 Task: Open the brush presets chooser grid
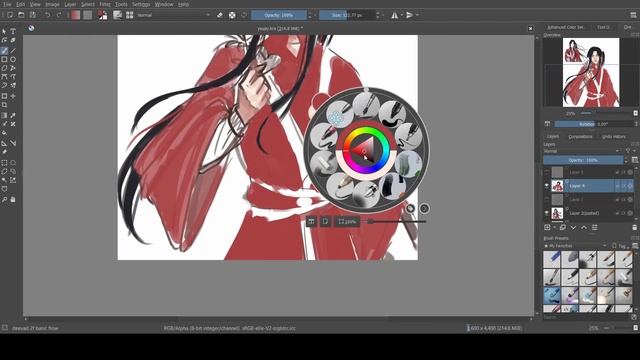coord(130,15)
